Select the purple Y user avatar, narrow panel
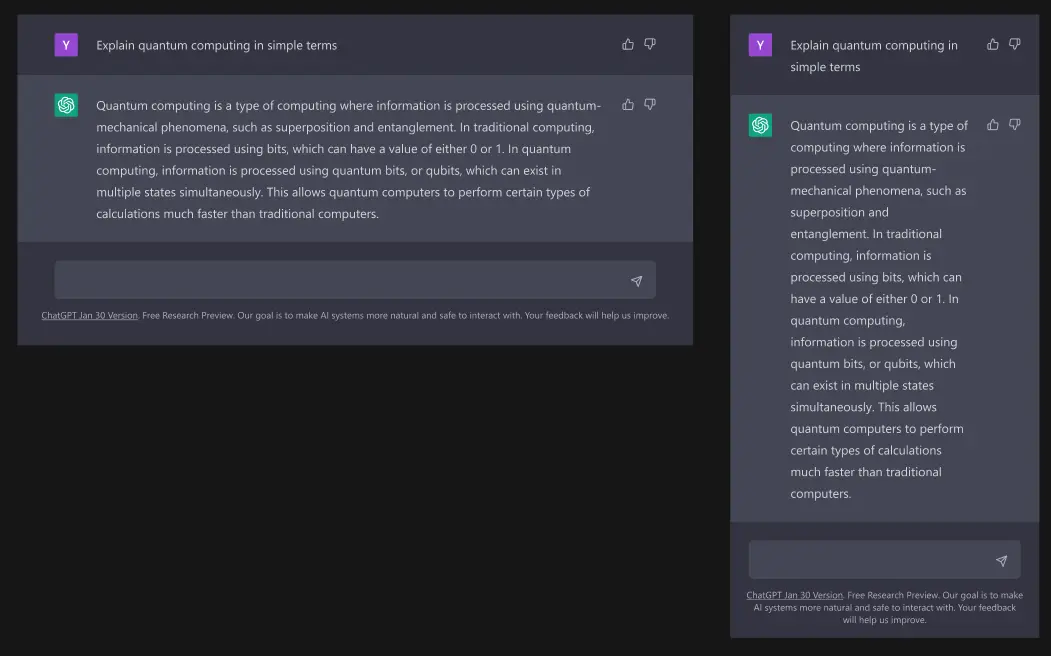Viewport: 1051px width, 656px height. pyautogui.click(x=760, y=45)
